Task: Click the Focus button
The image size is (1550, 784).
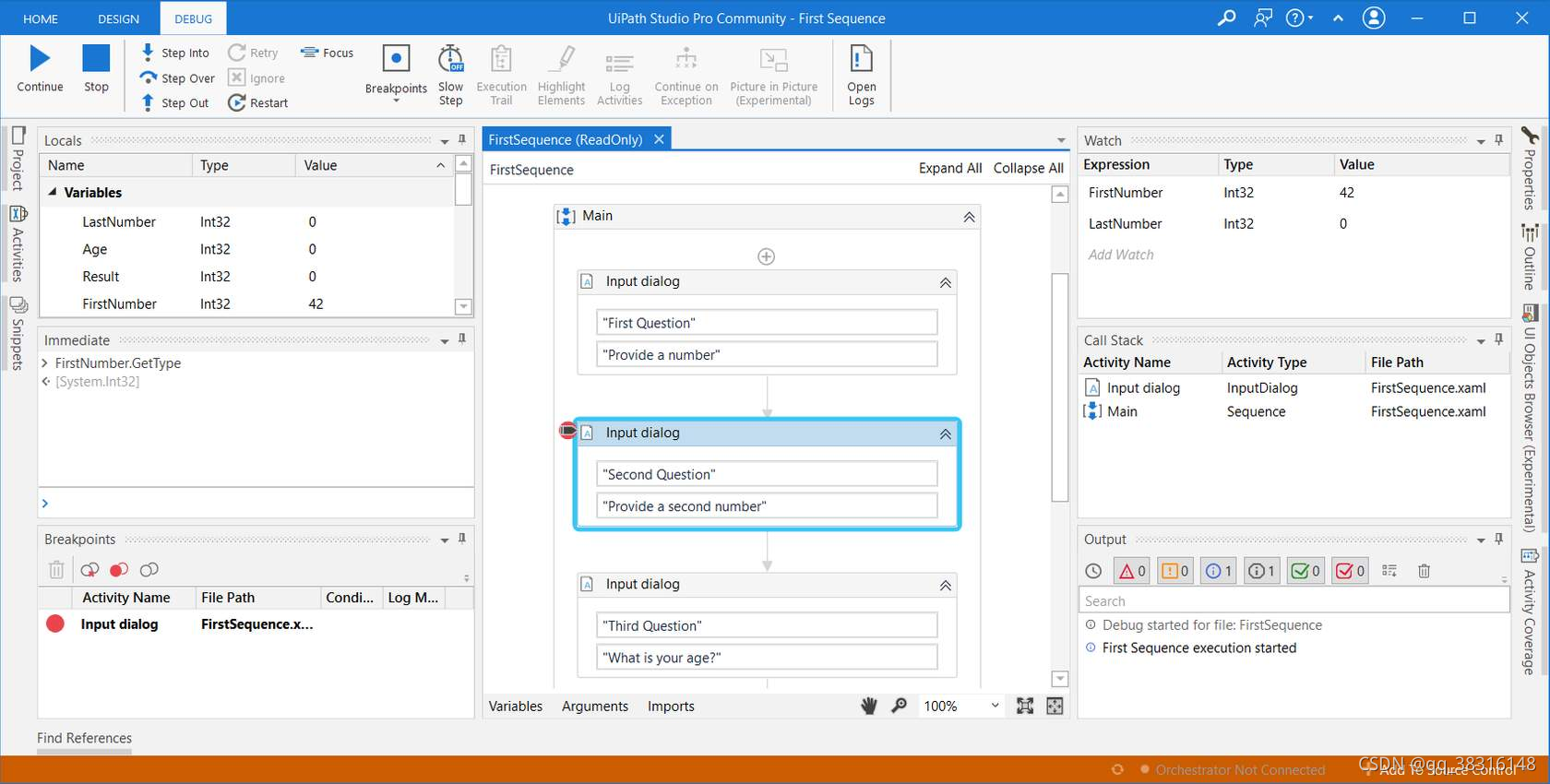Action: point(328,53)
